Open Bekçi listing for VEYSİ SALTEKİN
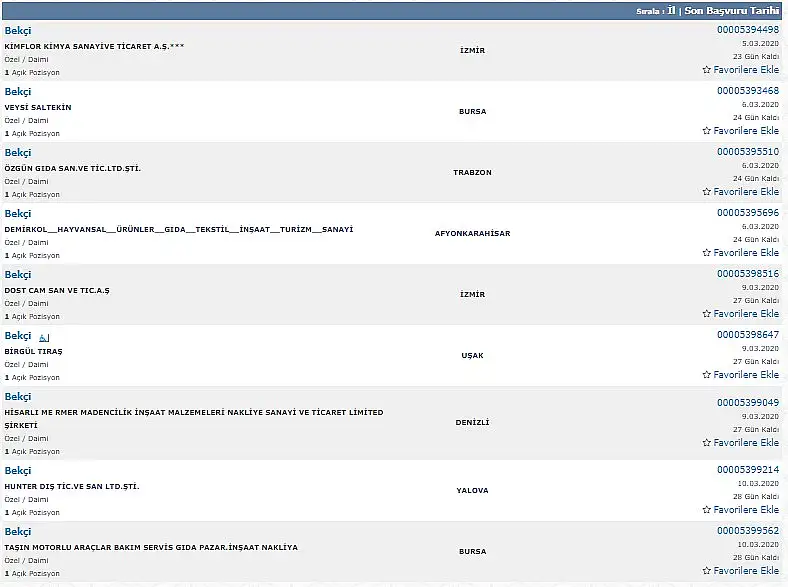This screenshot has height=587, width=788. 18,91
